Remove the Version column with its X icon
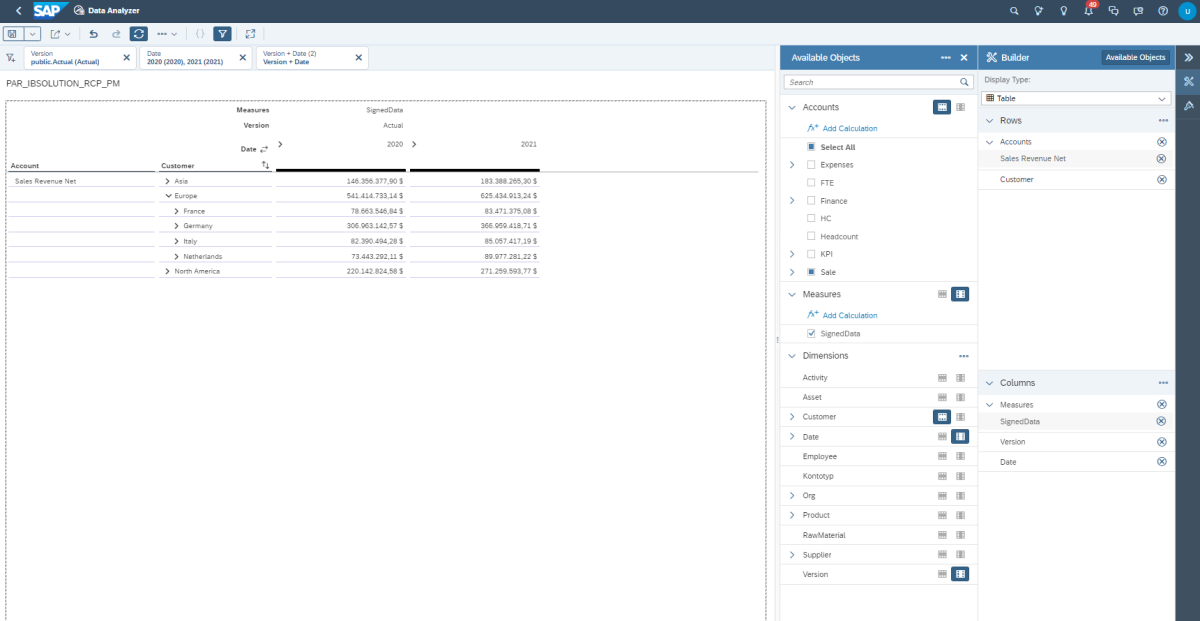The image size is (1200, 621). pos(1161,441)
